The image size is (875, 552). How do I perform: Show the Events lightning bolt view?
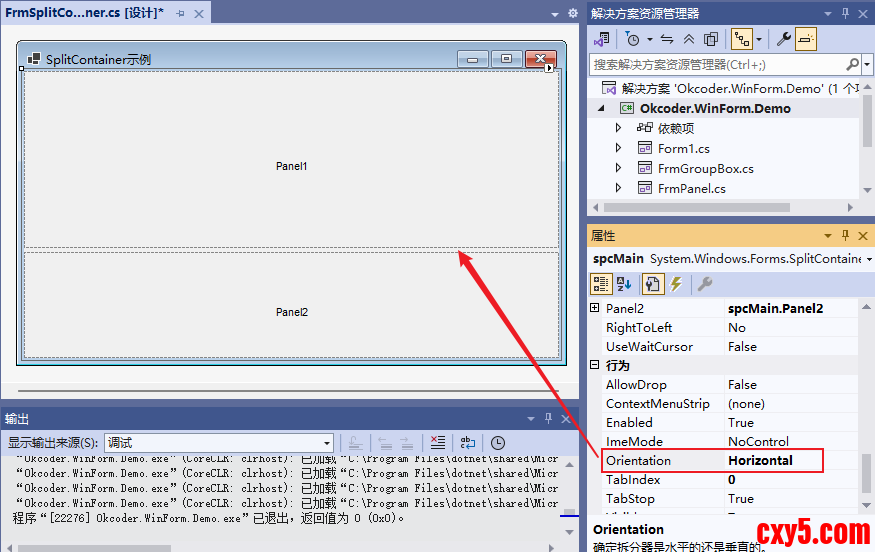(x=676, y=284)
